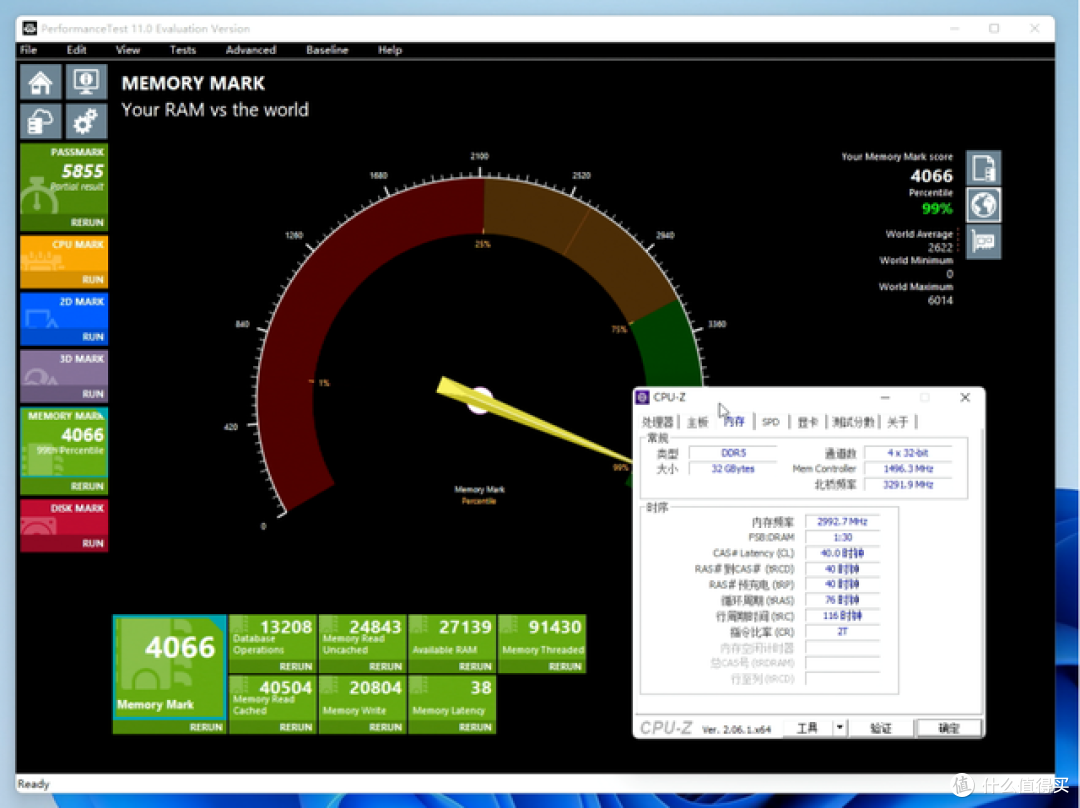Rerun the Memory Write test
1080x808 pixels.
click(x=385, y=727)
